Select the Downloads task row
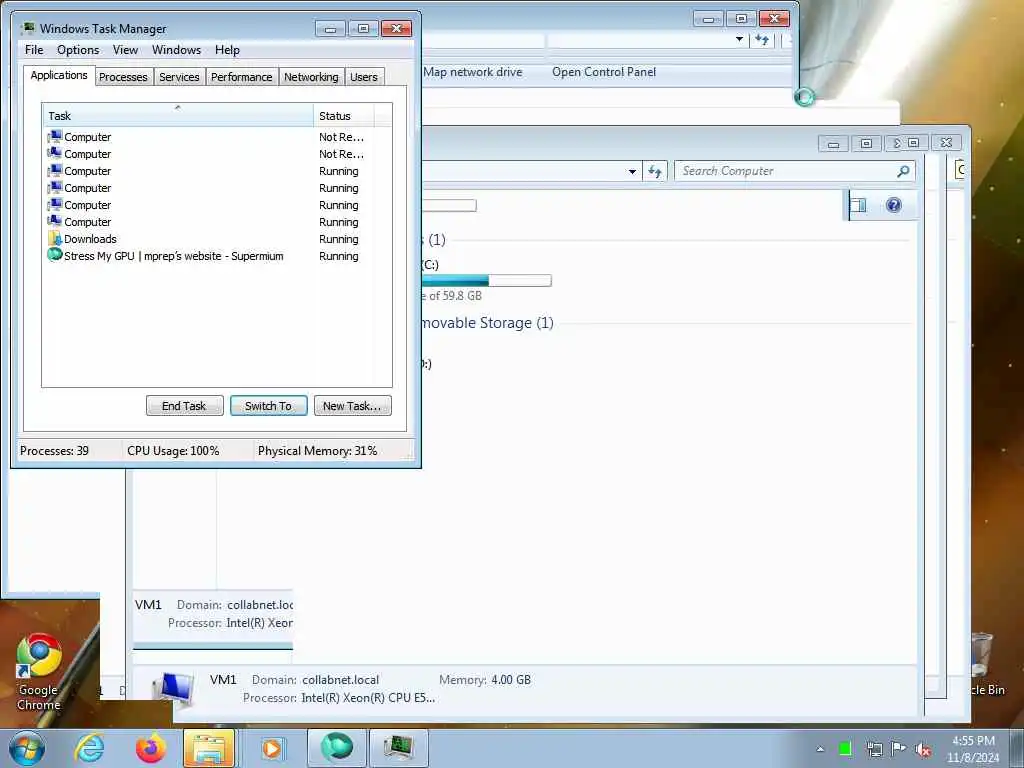1024x768 pixels. 217,239
